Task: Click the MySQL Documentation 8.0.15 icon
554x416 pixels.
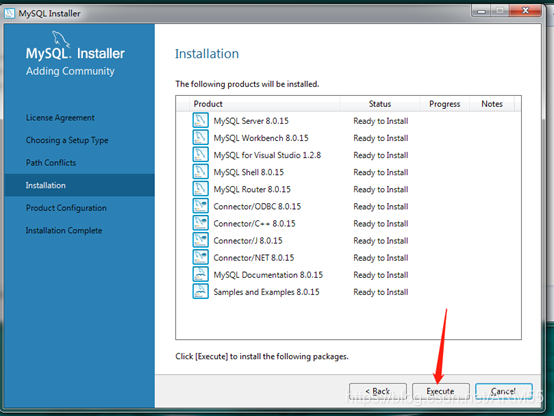Action: [x=200, y=274]
